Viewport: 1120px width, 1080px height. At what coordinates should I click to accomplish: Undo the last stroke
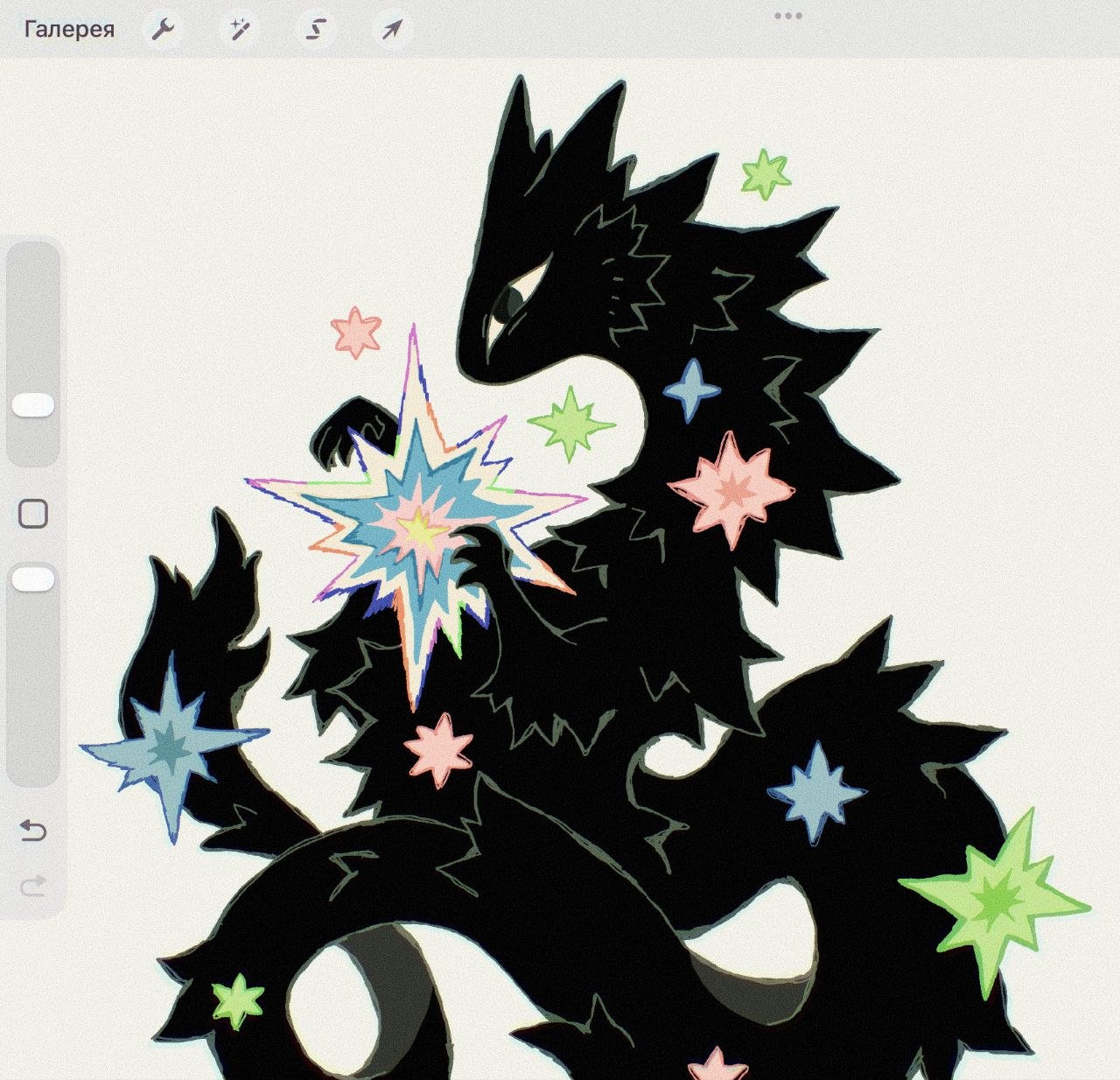point(33,830)
